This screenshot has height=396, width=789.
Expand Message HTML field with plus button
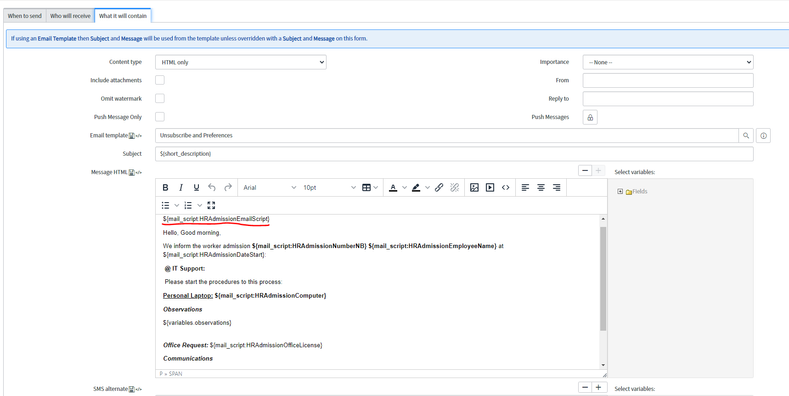[x=598, y=171]
